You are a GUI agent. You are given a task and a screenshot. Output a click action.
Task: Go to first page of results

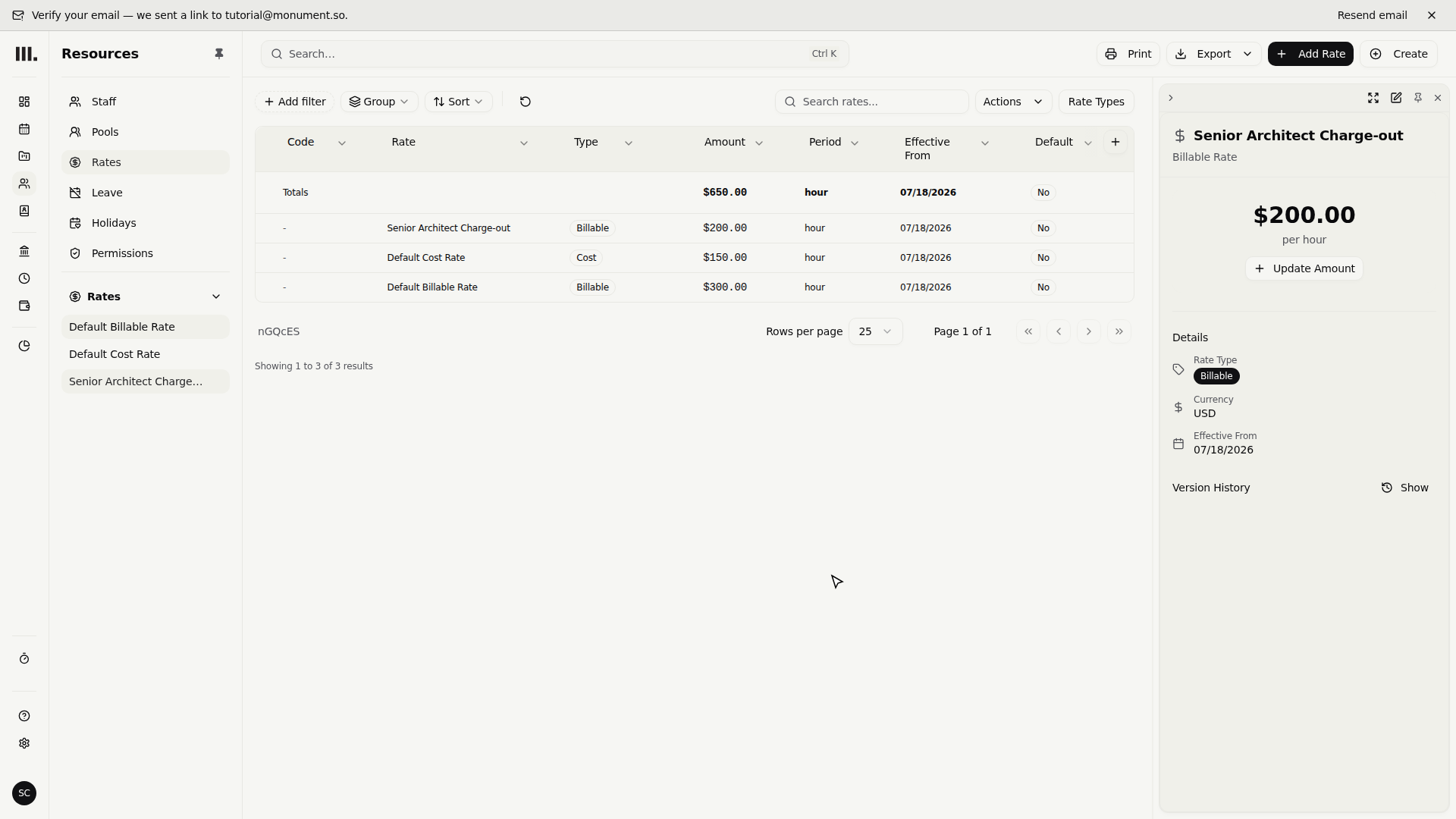click(1028, 331)
